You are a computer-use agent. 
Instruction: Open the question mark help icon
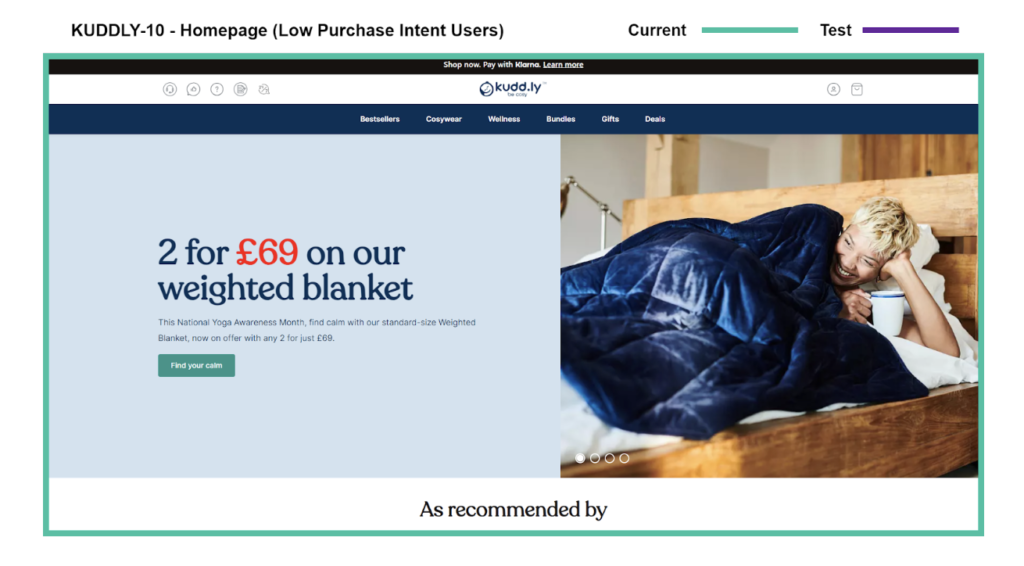click(217, 89)
